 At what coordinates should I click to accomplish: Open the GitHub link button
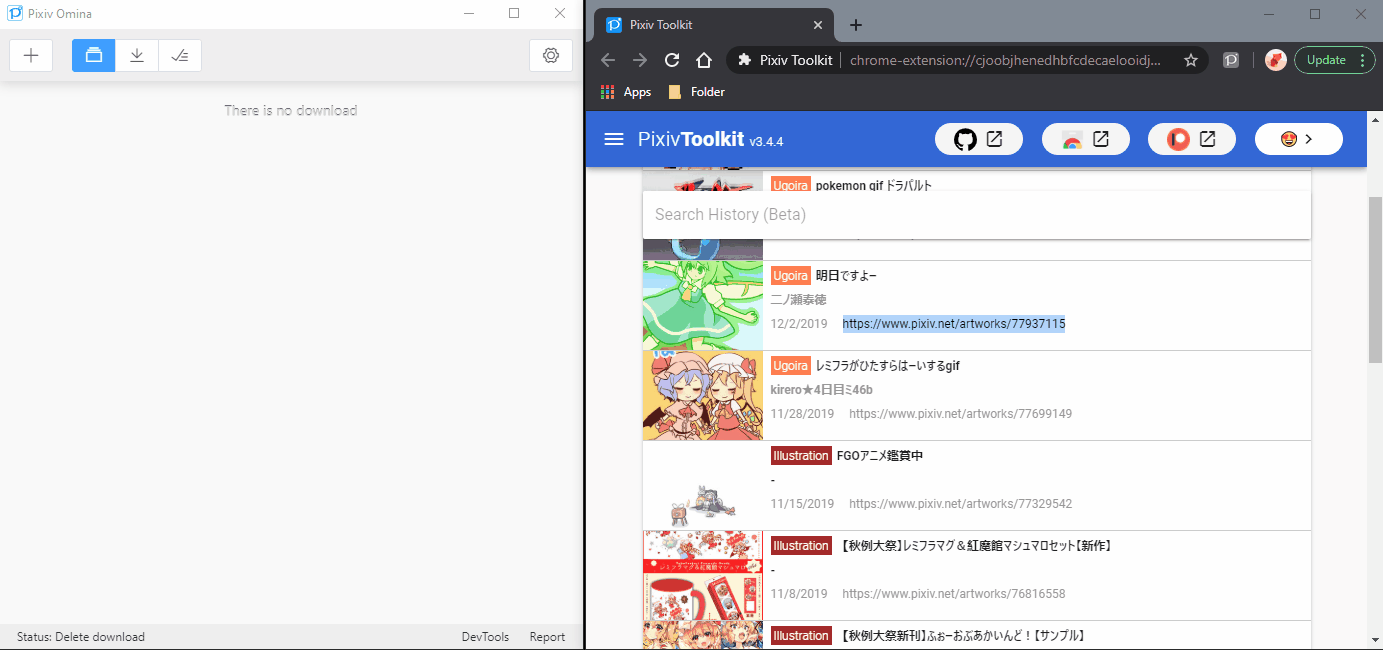979,139
